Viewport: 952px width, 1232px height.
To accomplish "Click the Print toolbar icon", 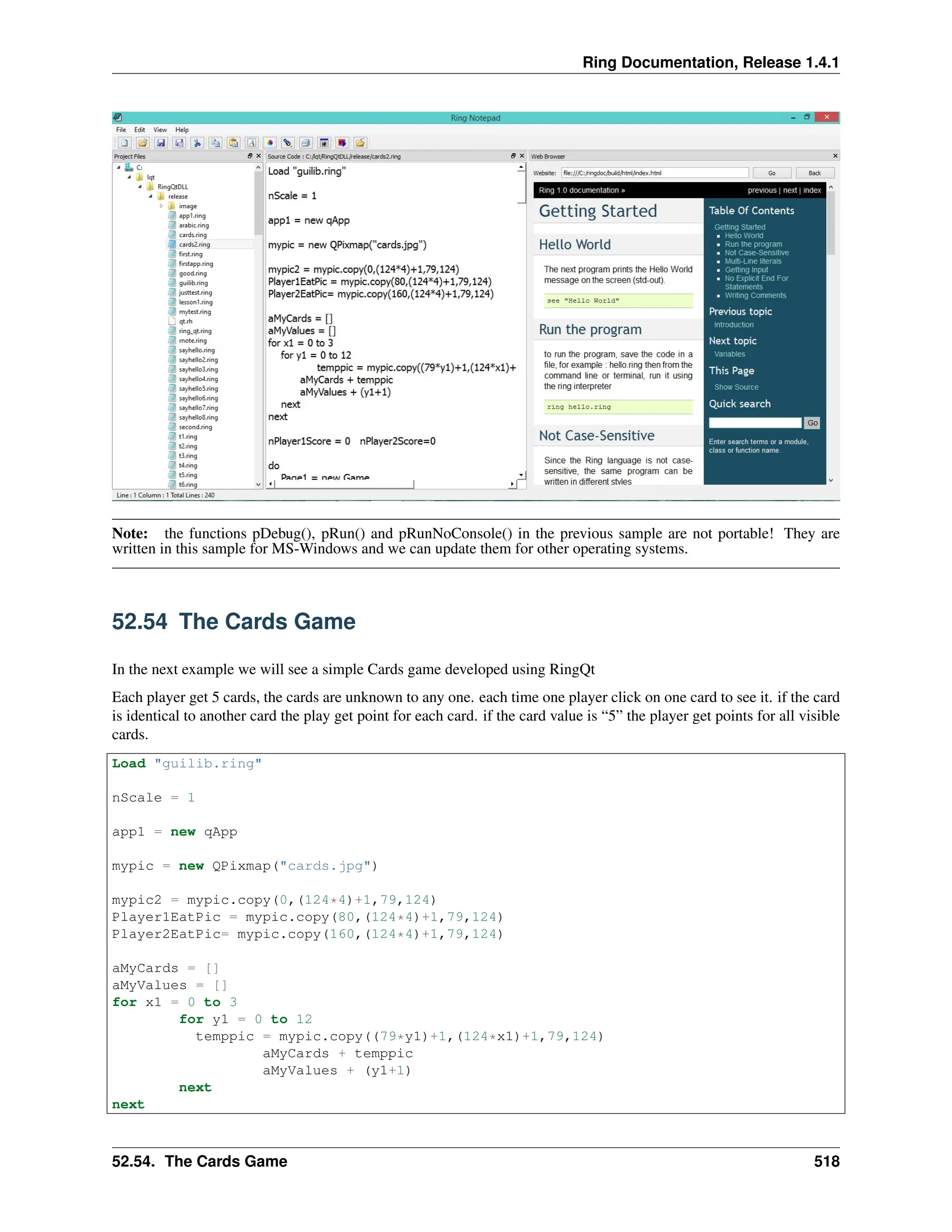I will tap(306, 143).
